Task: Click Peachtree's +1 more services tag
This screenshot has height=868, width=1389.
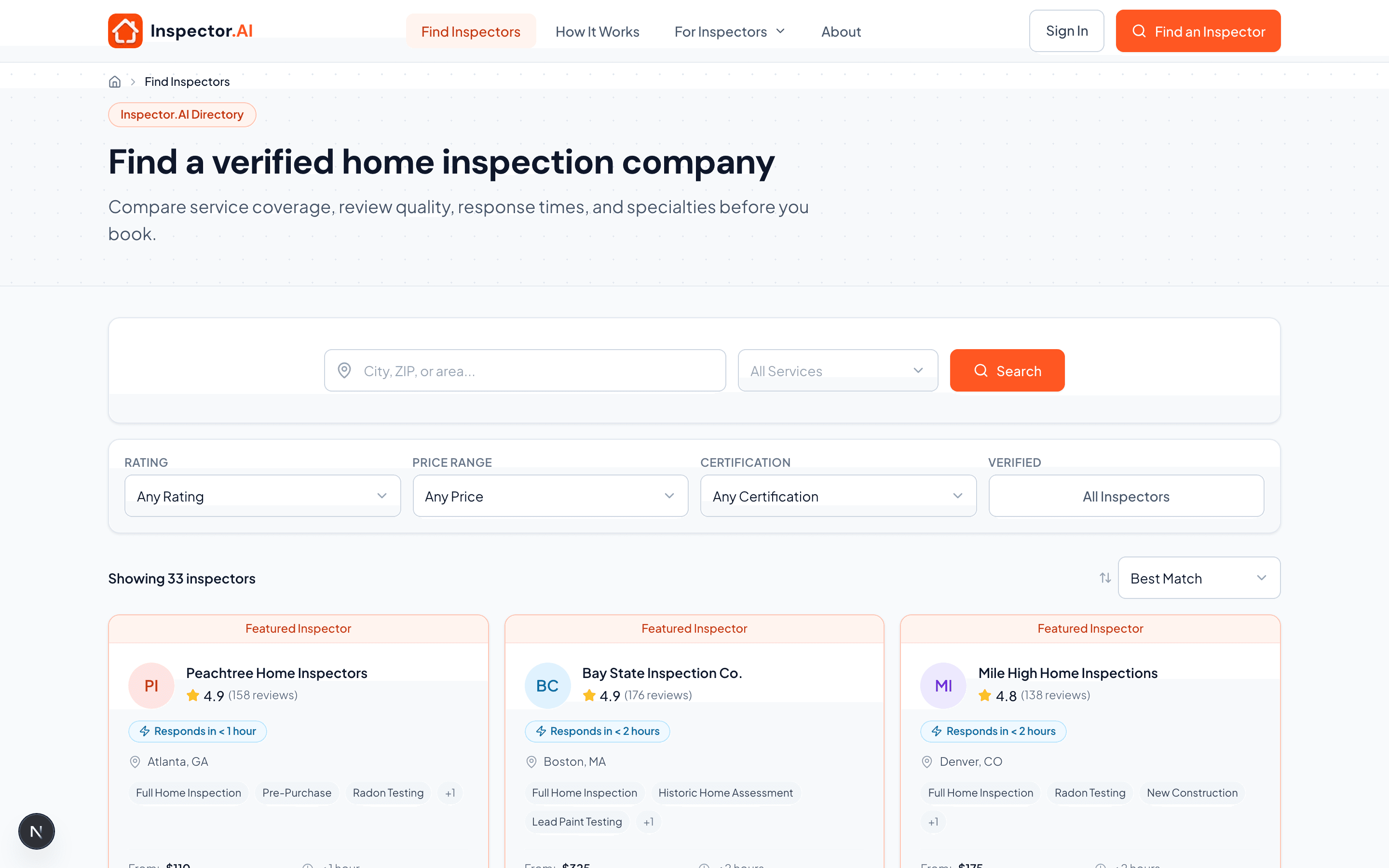Action: [450, 793]
